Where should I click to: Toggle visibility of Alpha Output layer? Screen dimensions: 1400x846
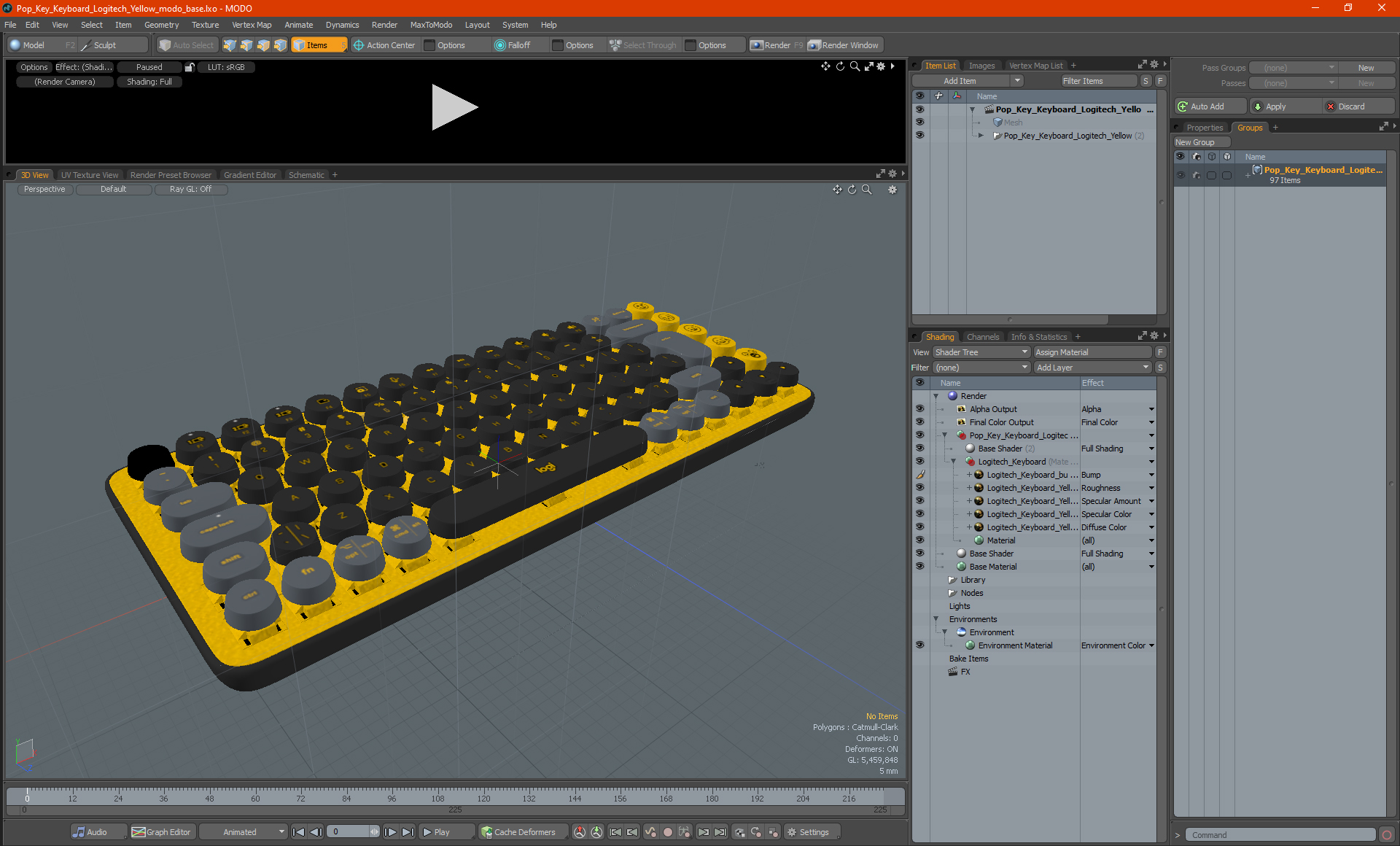919,409
